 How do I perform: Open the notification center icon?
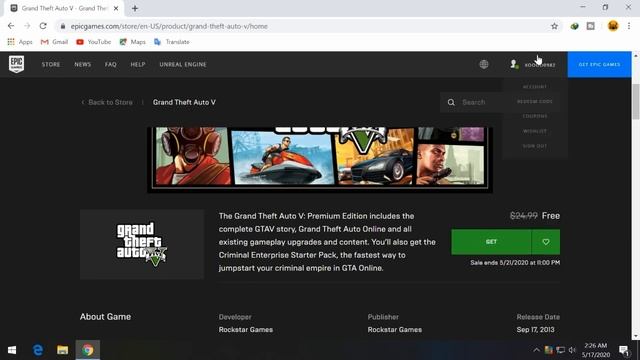pyautogui.click(x=624, y=350)
